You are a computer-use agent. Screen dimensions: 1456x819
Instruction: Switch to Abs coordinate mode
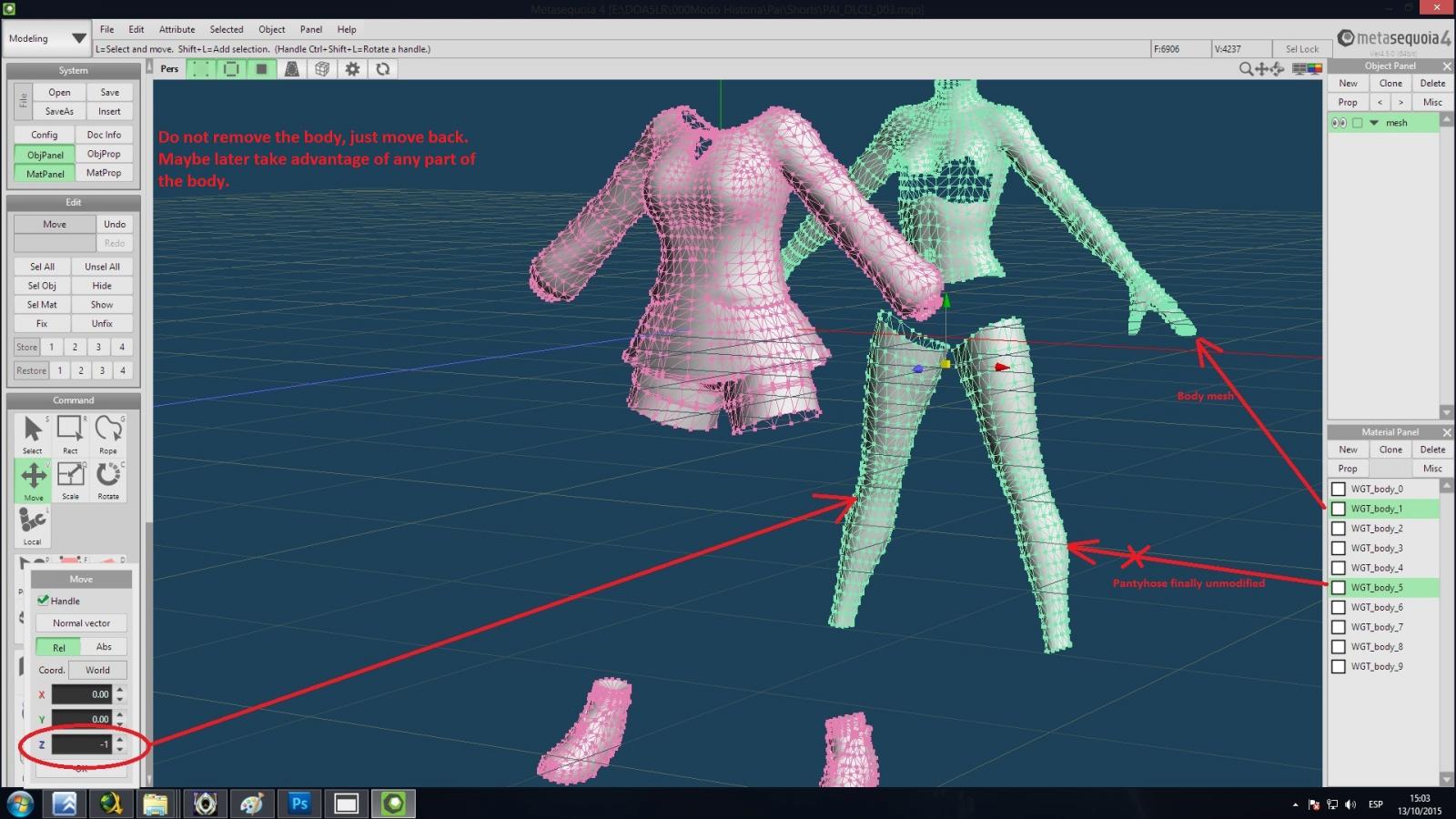click(x=104, y=647)
